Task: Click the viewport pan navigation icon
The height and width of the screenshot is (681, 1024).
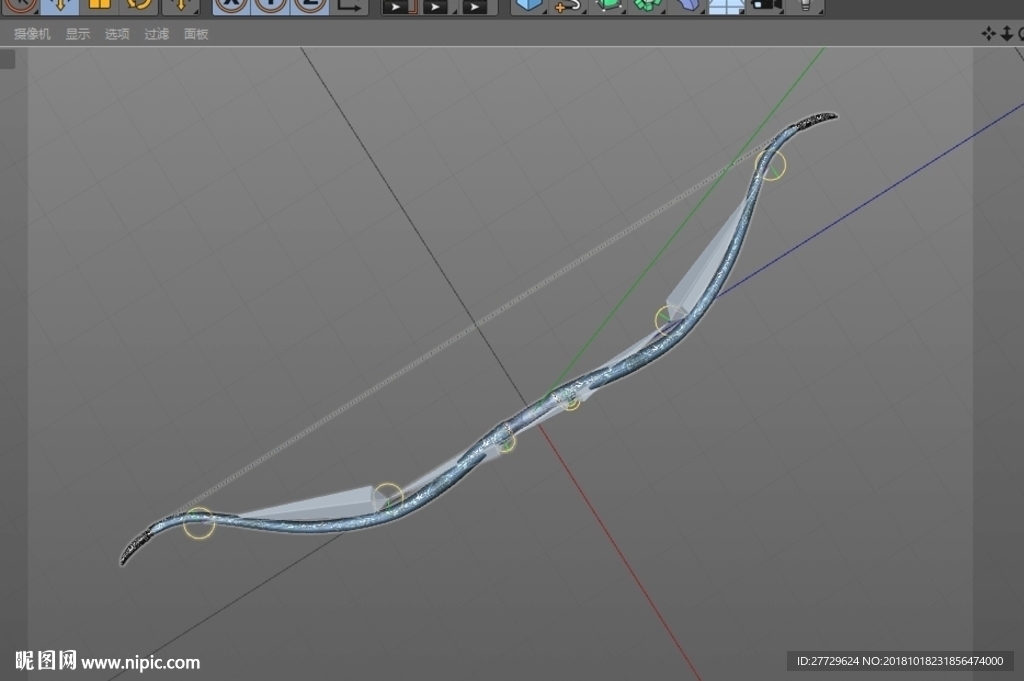Action: [x=989, y=33]
